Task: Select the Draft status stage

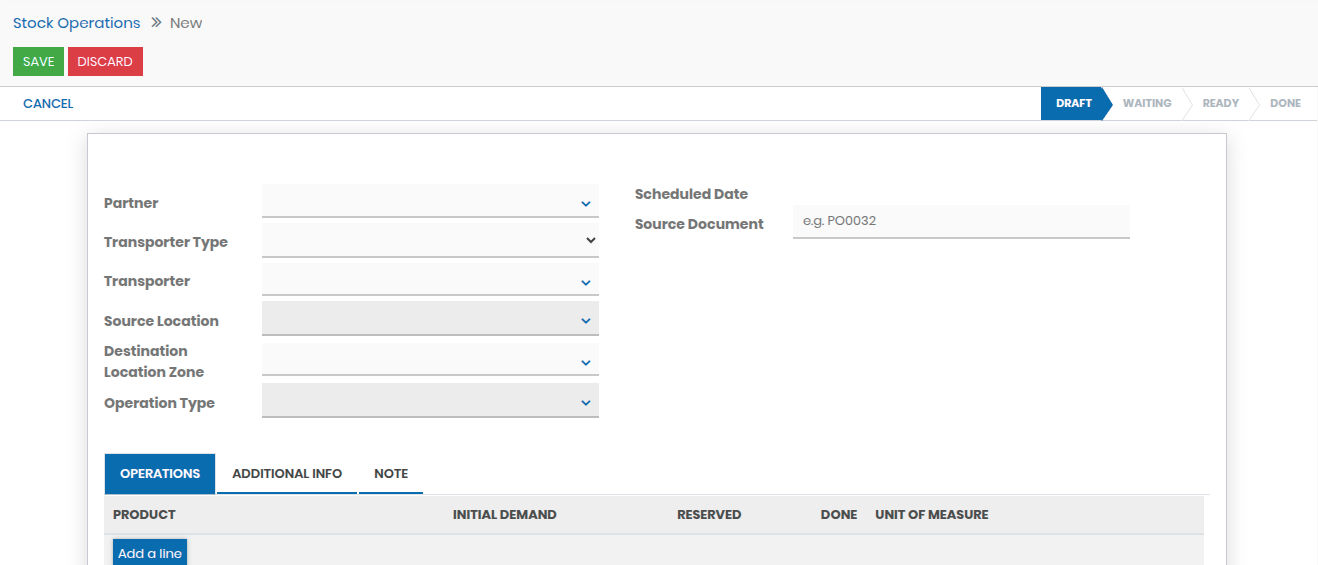Action: point(1073,104)
